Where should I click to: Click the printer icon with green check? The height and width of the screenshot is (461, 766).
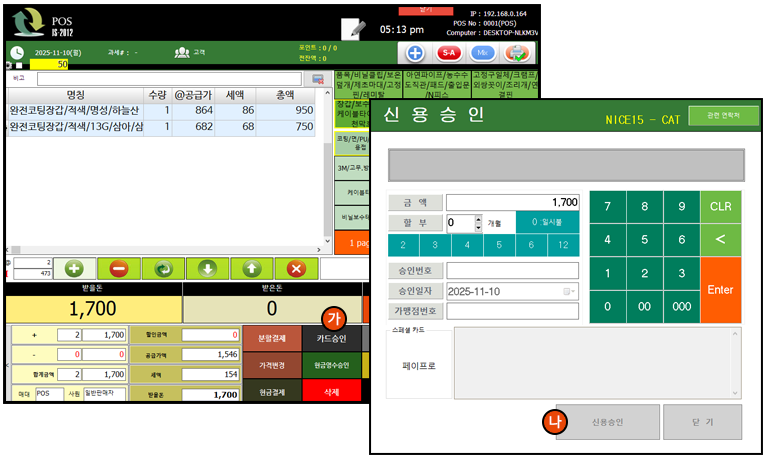(x=517, y=53)
